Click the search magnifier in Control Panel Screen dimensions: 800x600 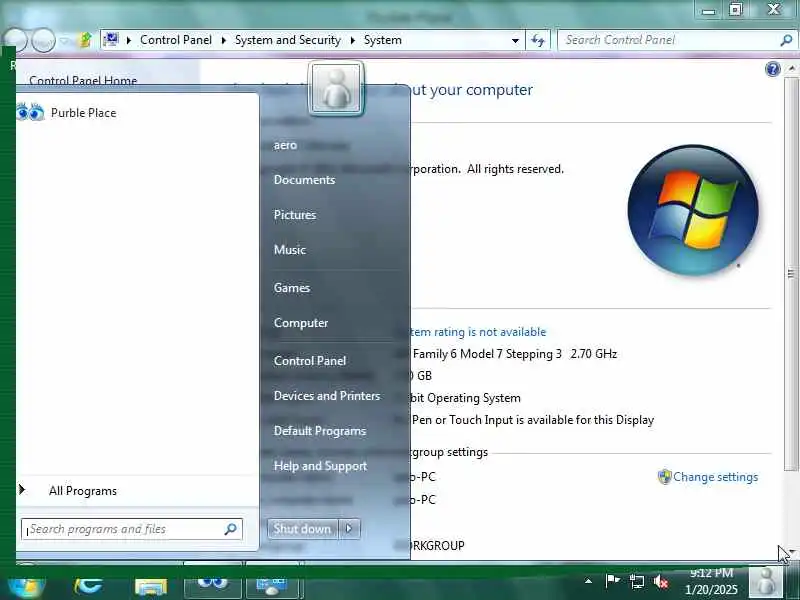click(x=786, y=40)
